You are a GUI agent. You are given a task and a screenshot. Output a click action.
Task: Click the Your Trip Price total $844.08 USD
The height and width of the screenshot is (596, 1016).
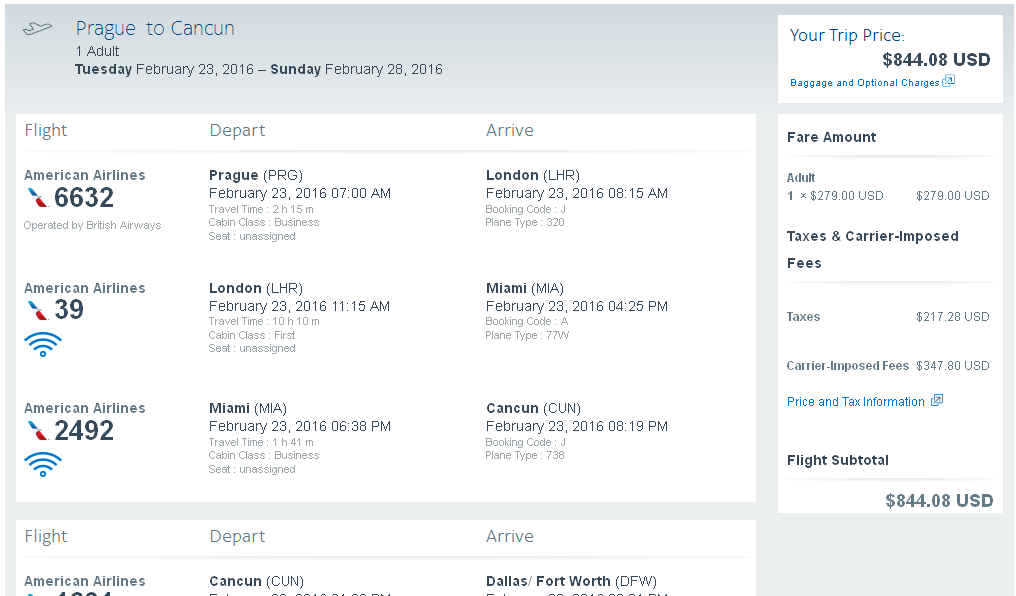click(x=936, y=60)
